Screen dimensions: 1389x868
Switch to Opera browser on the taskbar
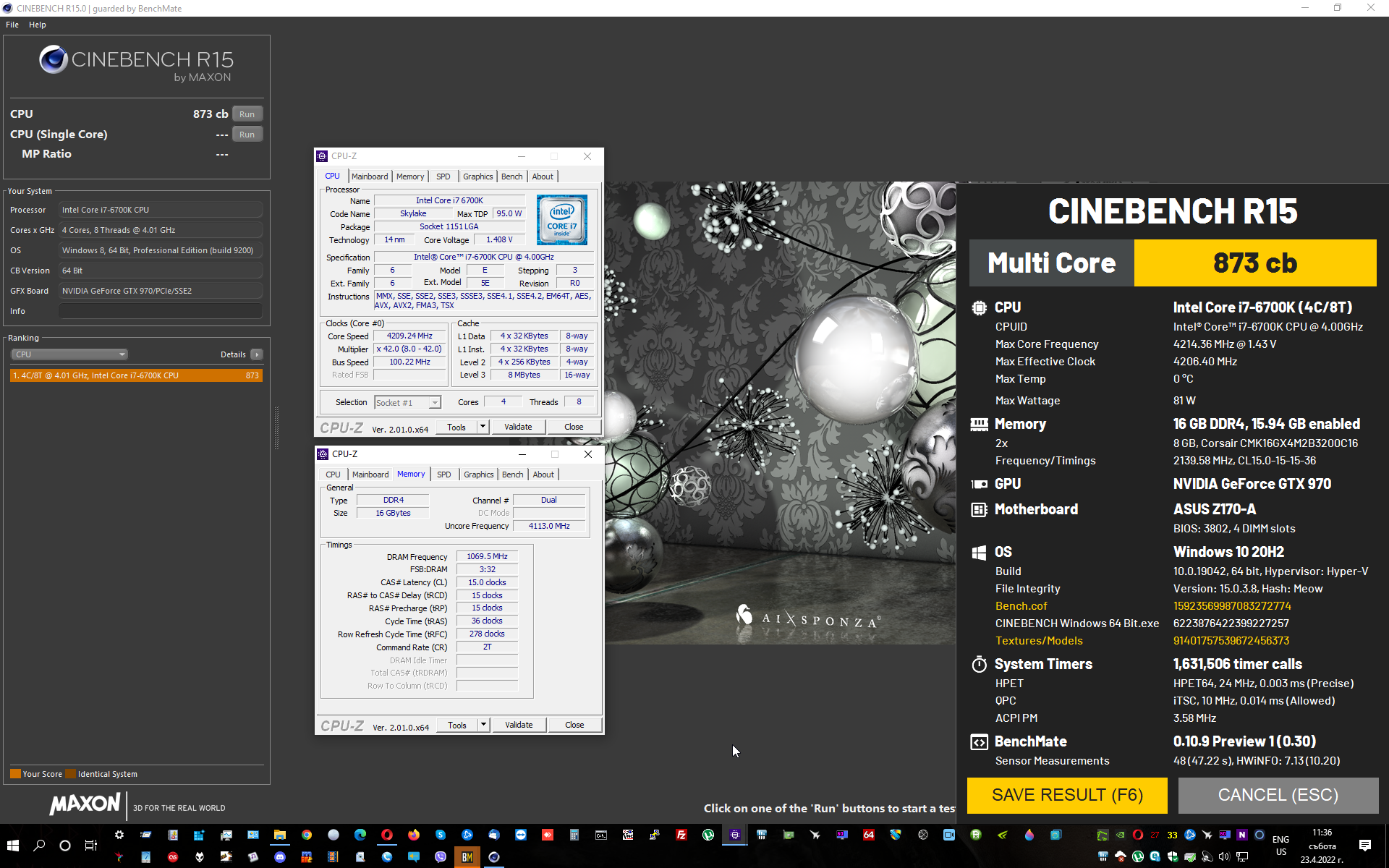click(x=387, y=835)
